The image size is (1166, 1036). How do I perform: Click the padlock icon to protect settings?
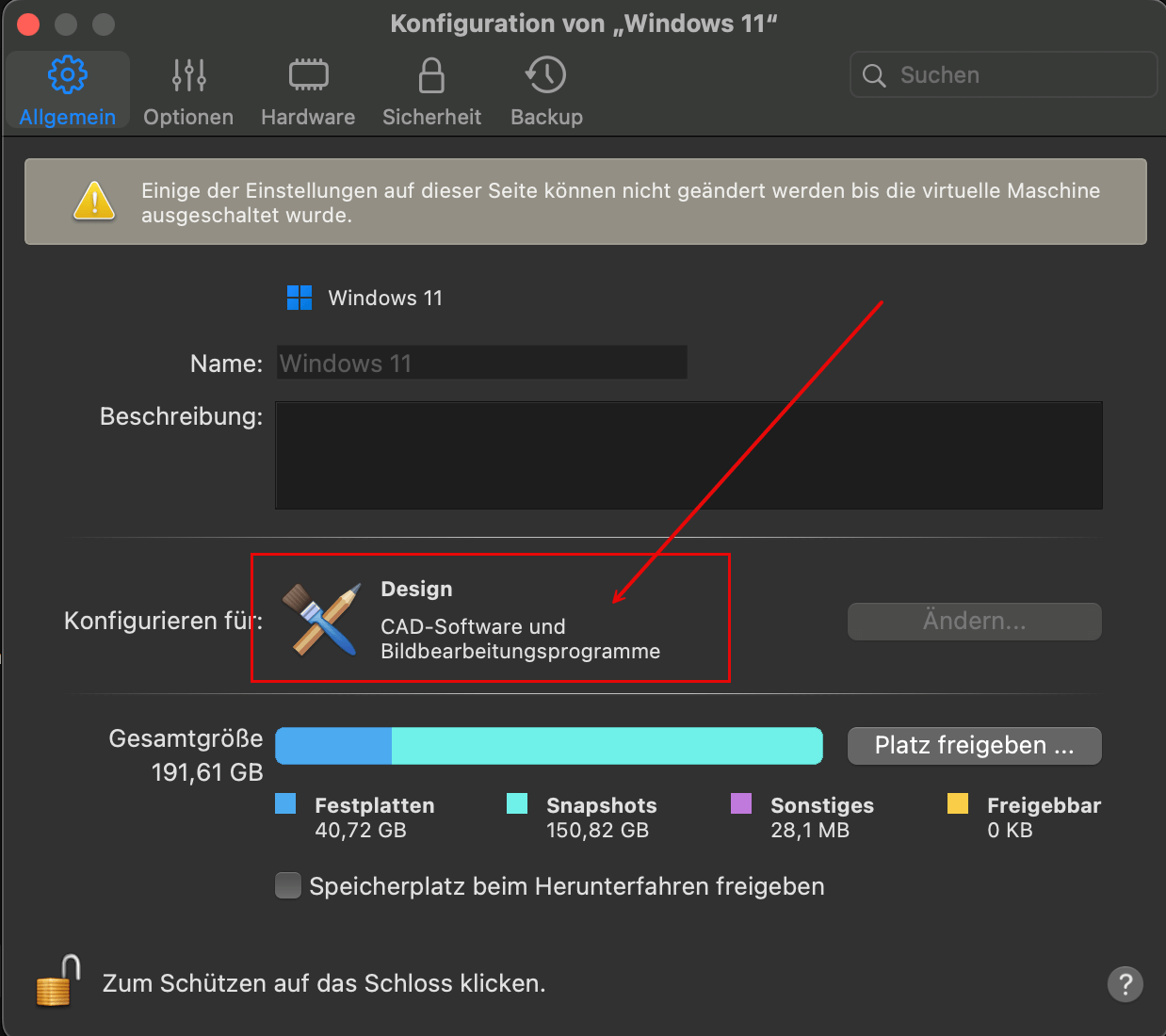[57, 980]
